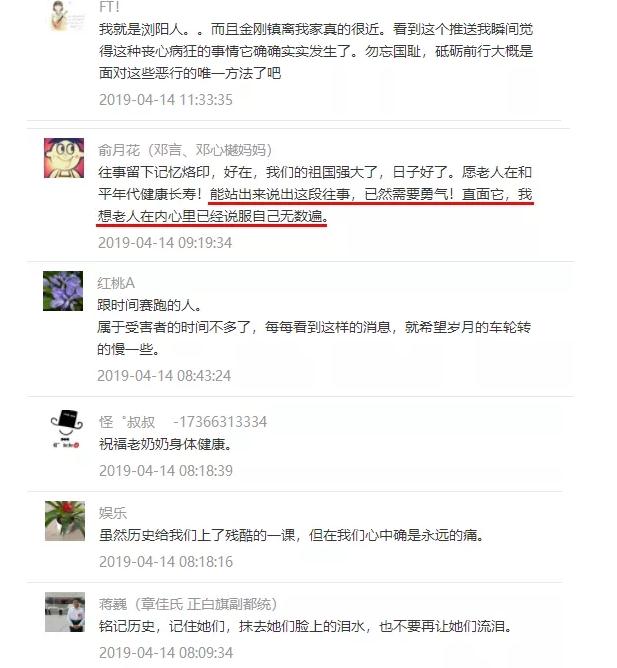Image resolution: width=617 pixels, height=668 pixels.
Task: Click timestamp 2019-04-14 08:43:24
Action: click(164, 376)
